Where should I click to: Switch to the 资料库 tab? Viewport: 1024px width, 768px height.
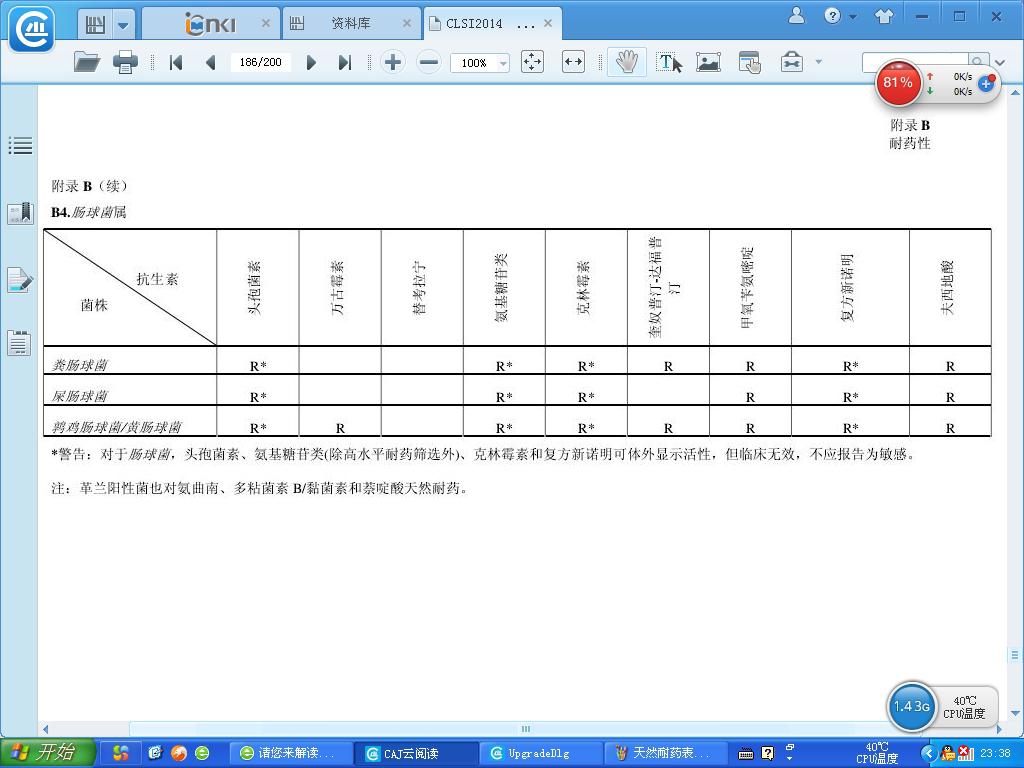[x=350, y=23]
